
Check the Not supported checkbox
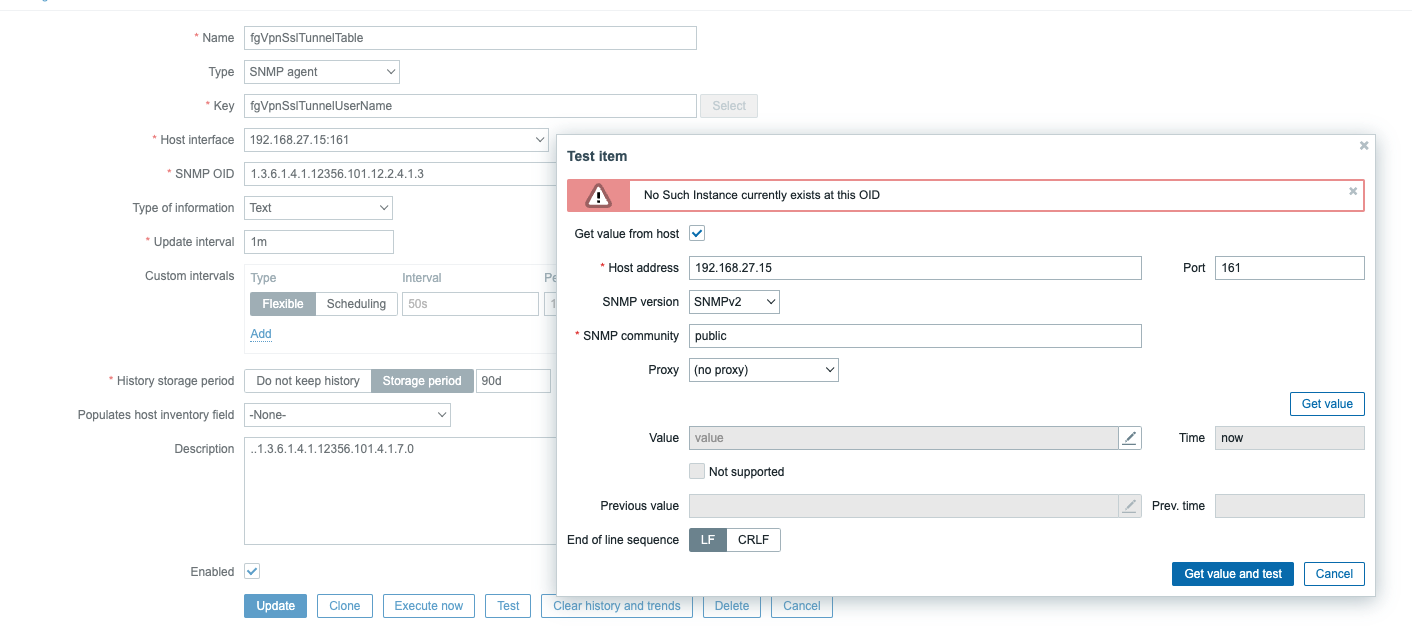coord(698,472)
